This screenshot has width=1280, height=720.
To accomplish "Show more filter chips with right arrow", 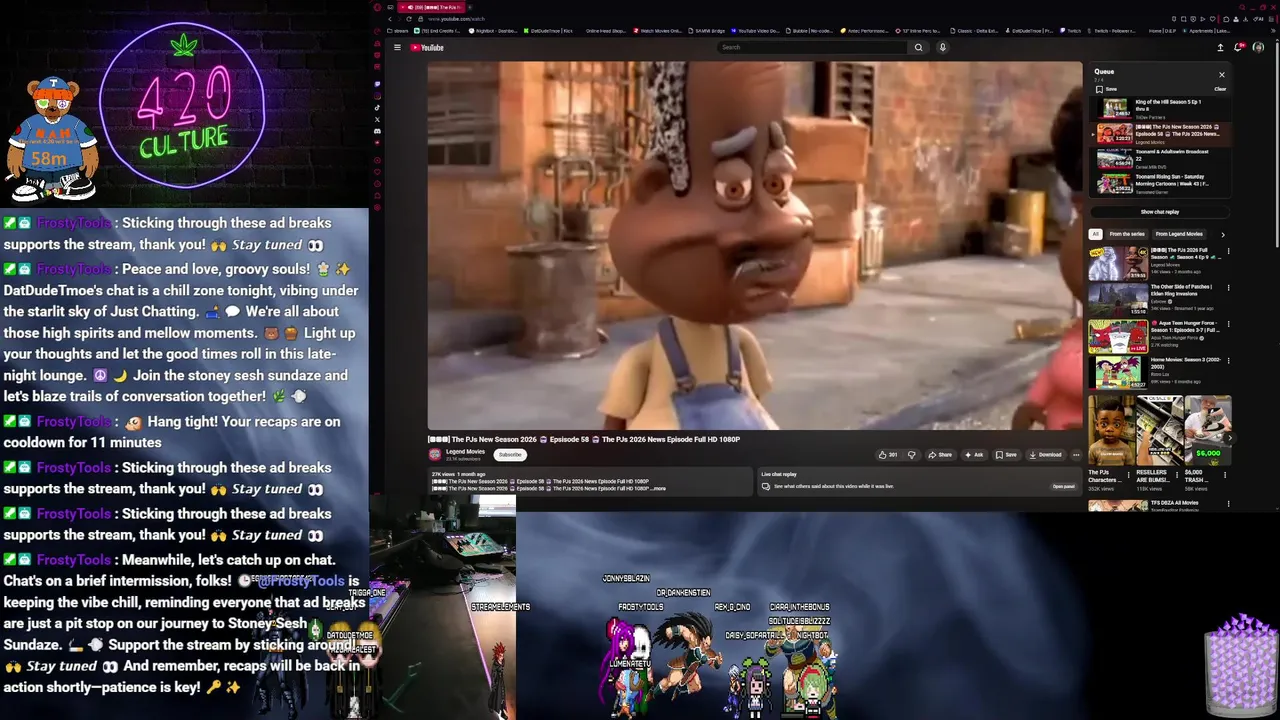I will pos(1222,234).
